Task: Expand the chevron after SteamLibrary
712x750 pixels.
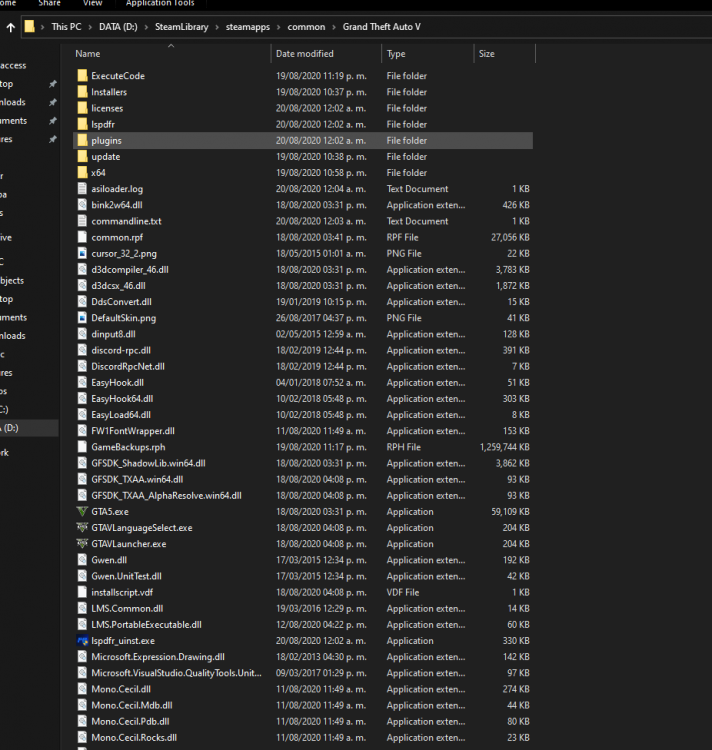Action: point(217,27)
